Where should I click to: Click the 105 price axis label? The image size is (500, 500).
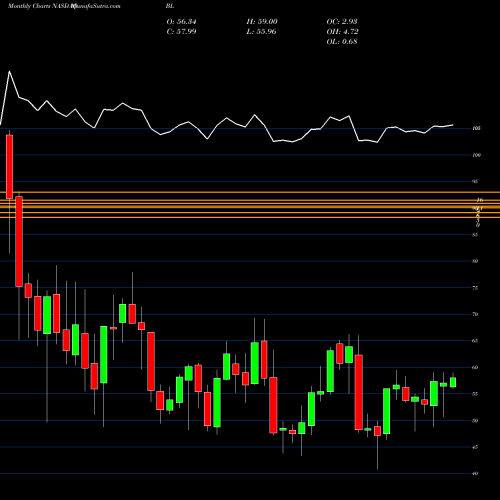pos(476,128)
